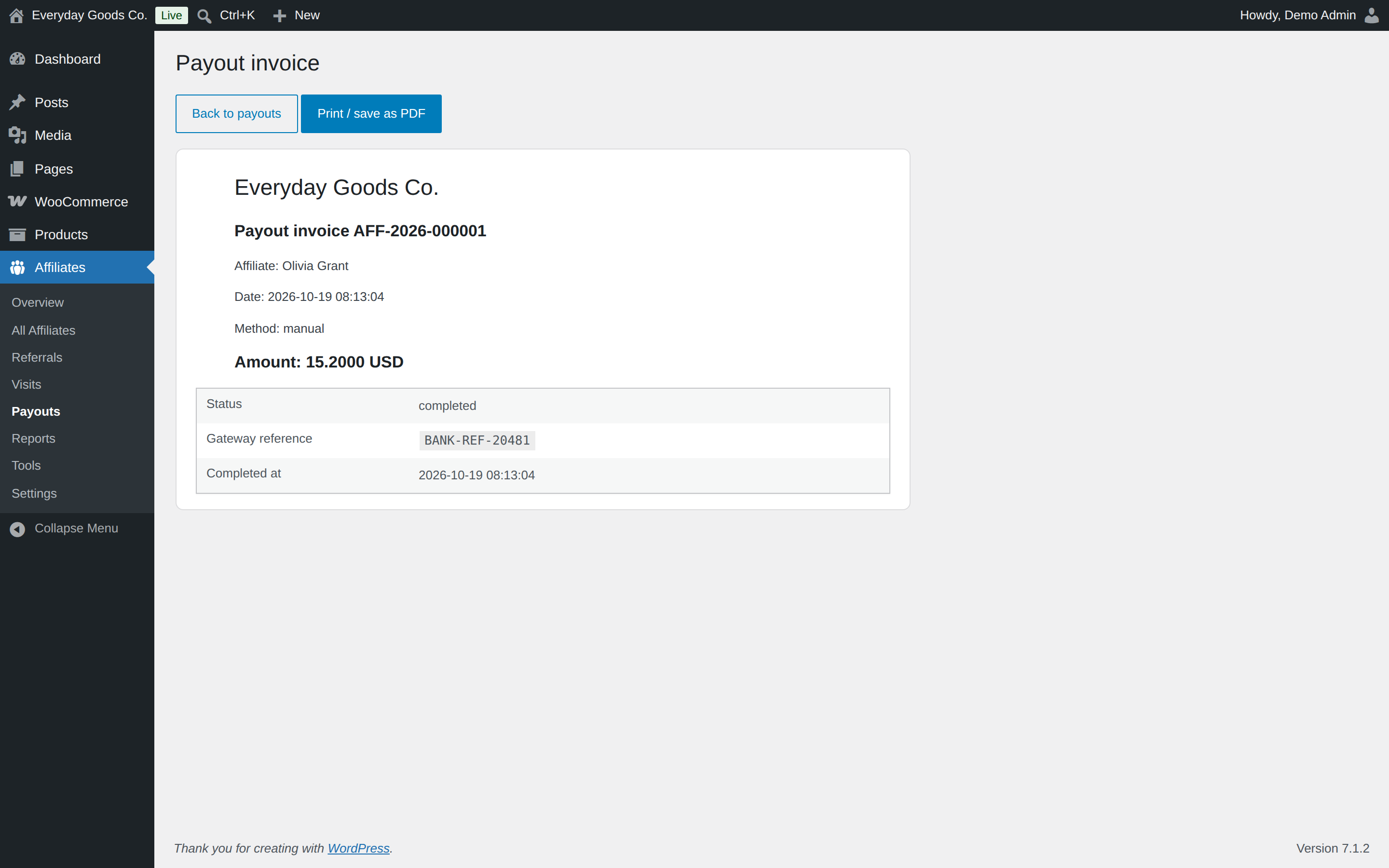Open Referrals submenu

(x=37, y=357)
